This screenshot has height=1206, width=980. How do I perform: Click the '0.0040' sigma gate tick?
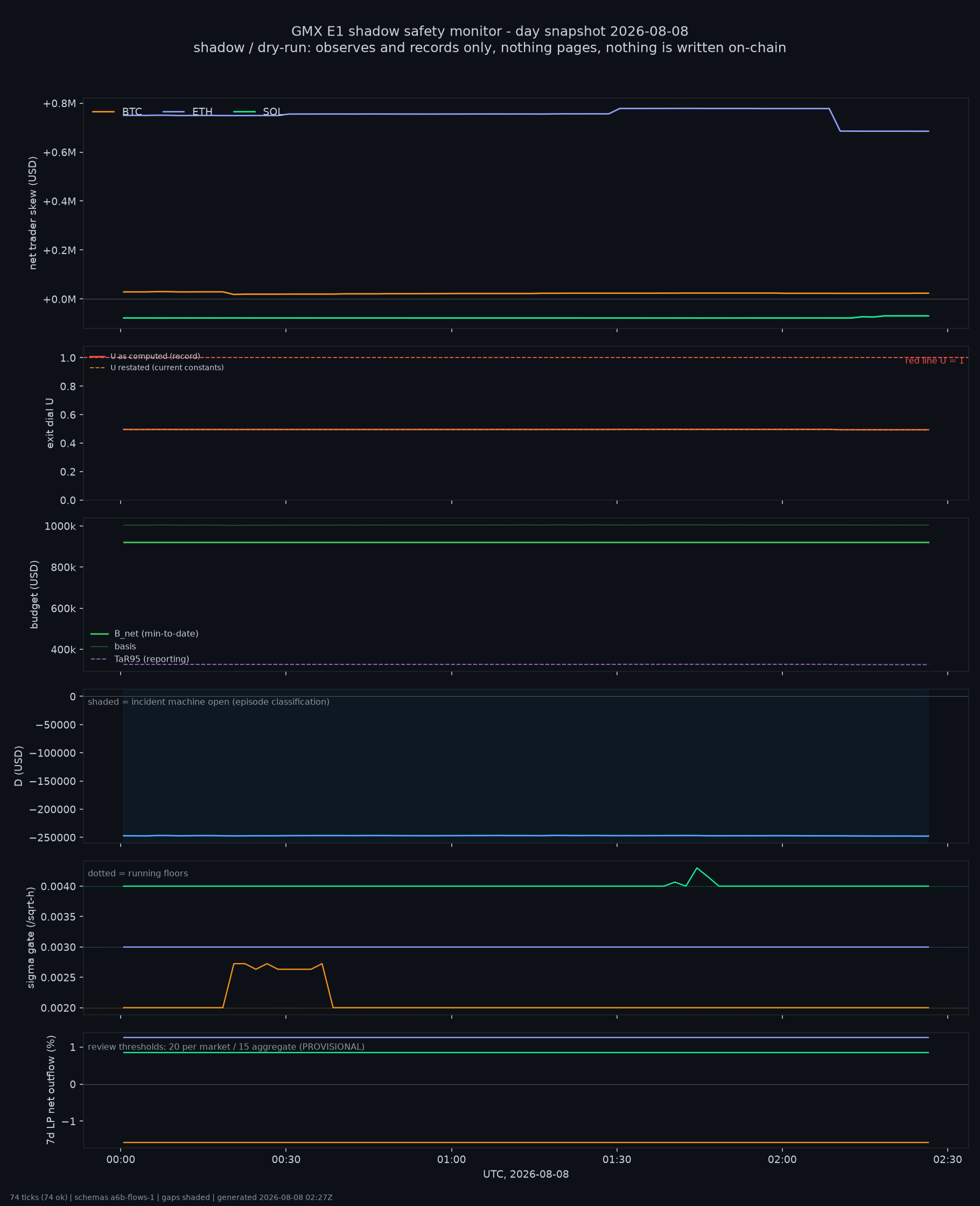click(x=58, y=887)
